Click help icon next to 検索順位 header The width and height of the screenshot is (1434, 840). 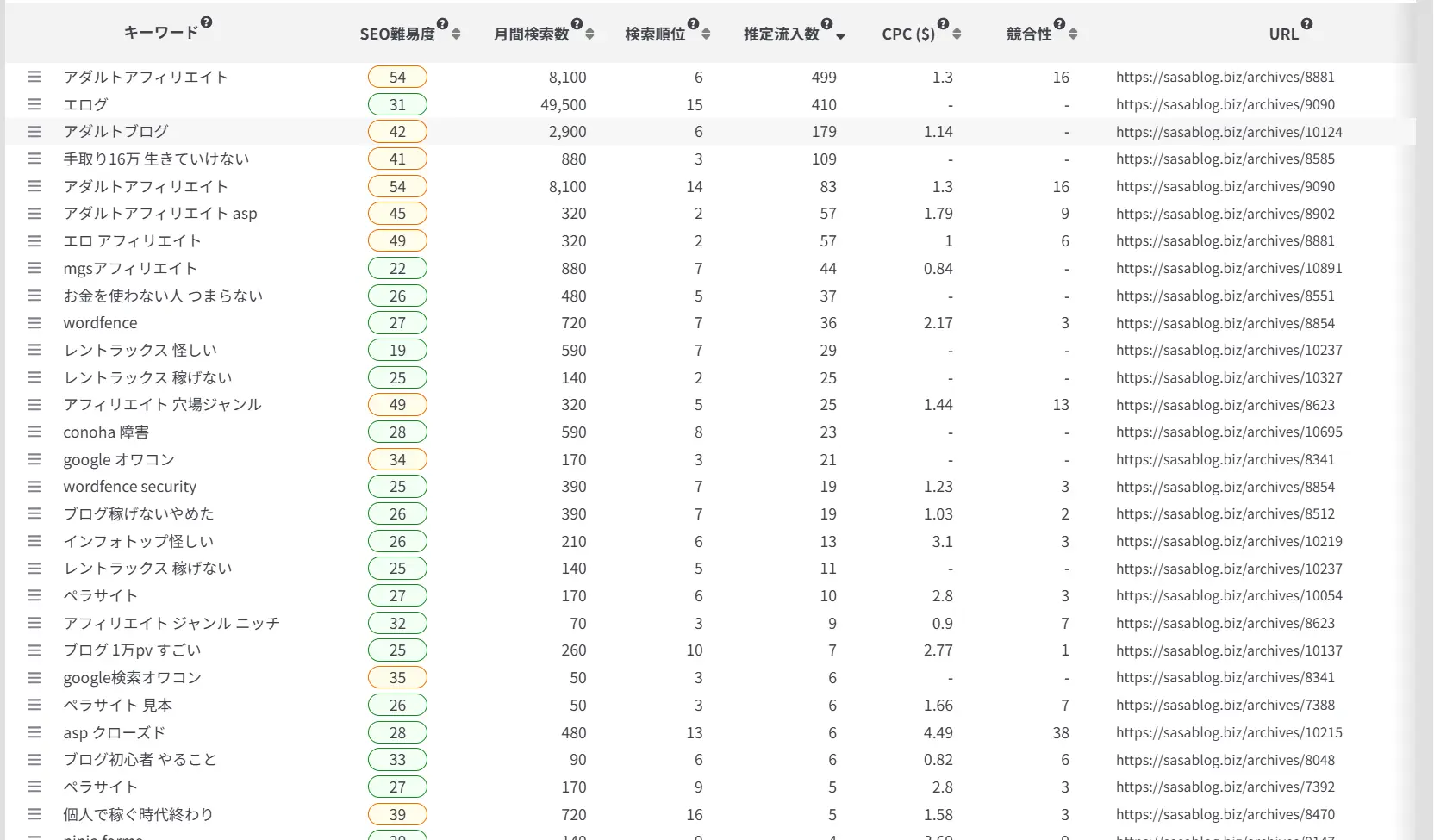[693, 24]
